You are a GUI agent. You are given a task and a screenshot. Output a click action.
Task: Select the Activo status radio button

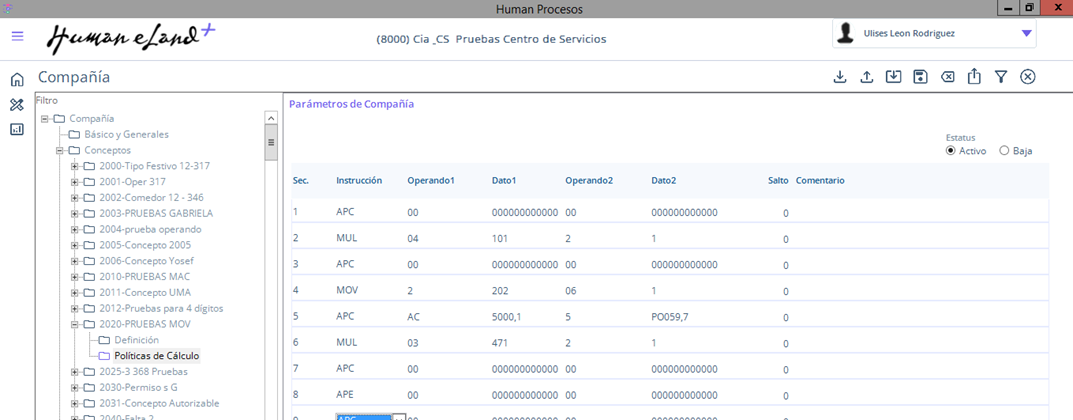click(x=951, y=151)
